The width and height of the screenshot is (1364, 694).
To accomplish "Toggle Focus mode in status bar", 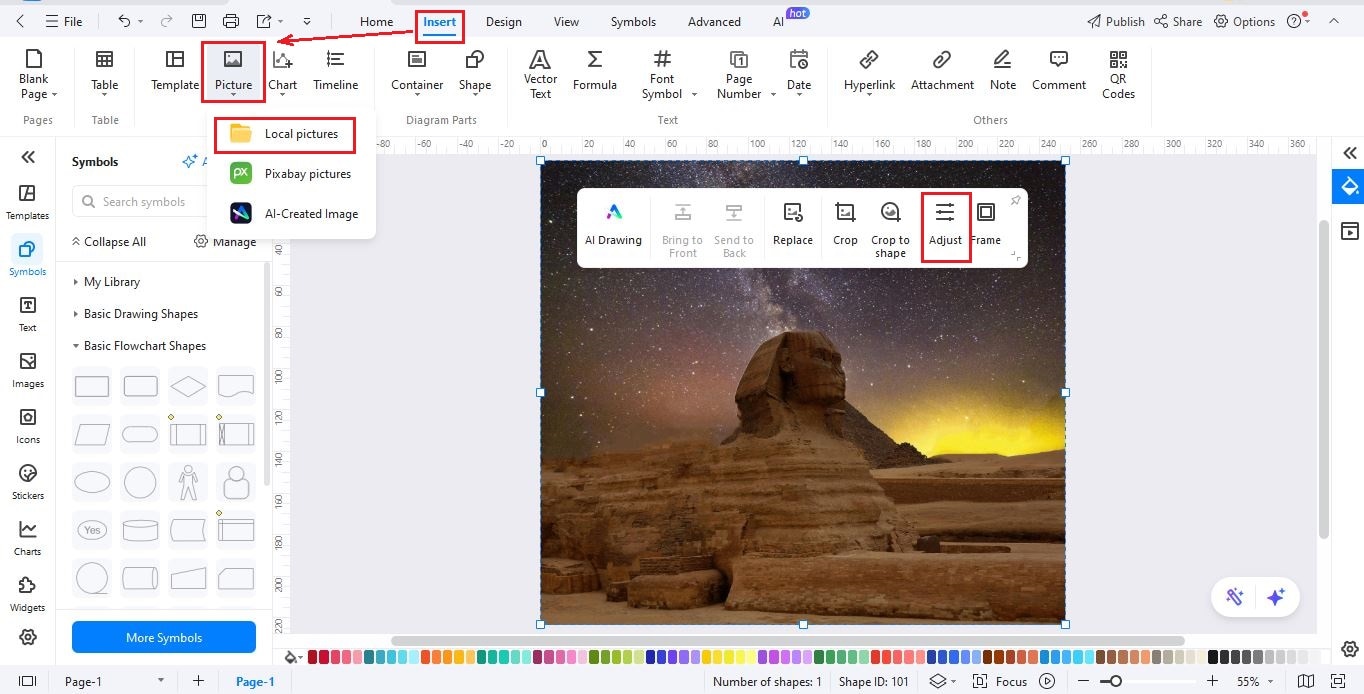I will pyautogui.click(x=1001, y=681).
